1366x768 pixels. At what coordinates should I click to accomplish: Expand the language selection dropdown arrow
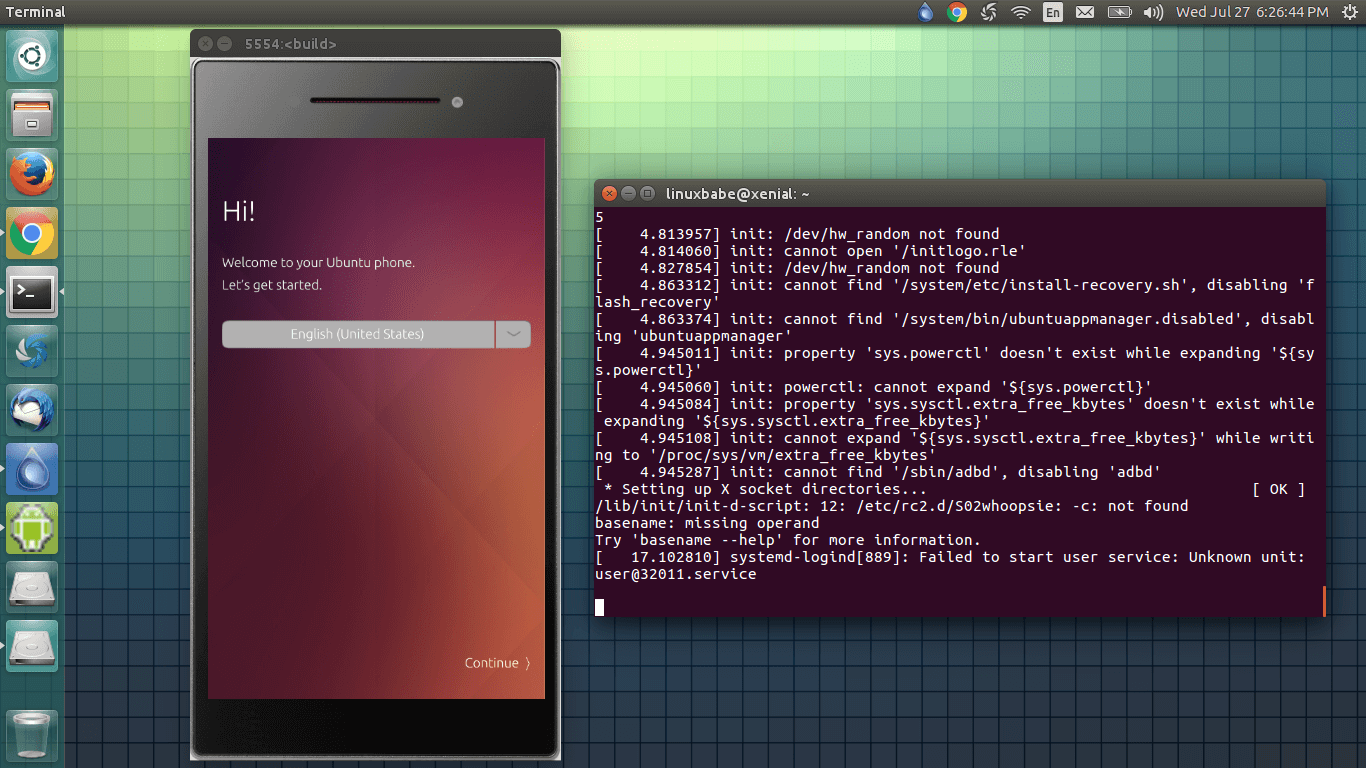pyautogui.click(x=513, y=334)
